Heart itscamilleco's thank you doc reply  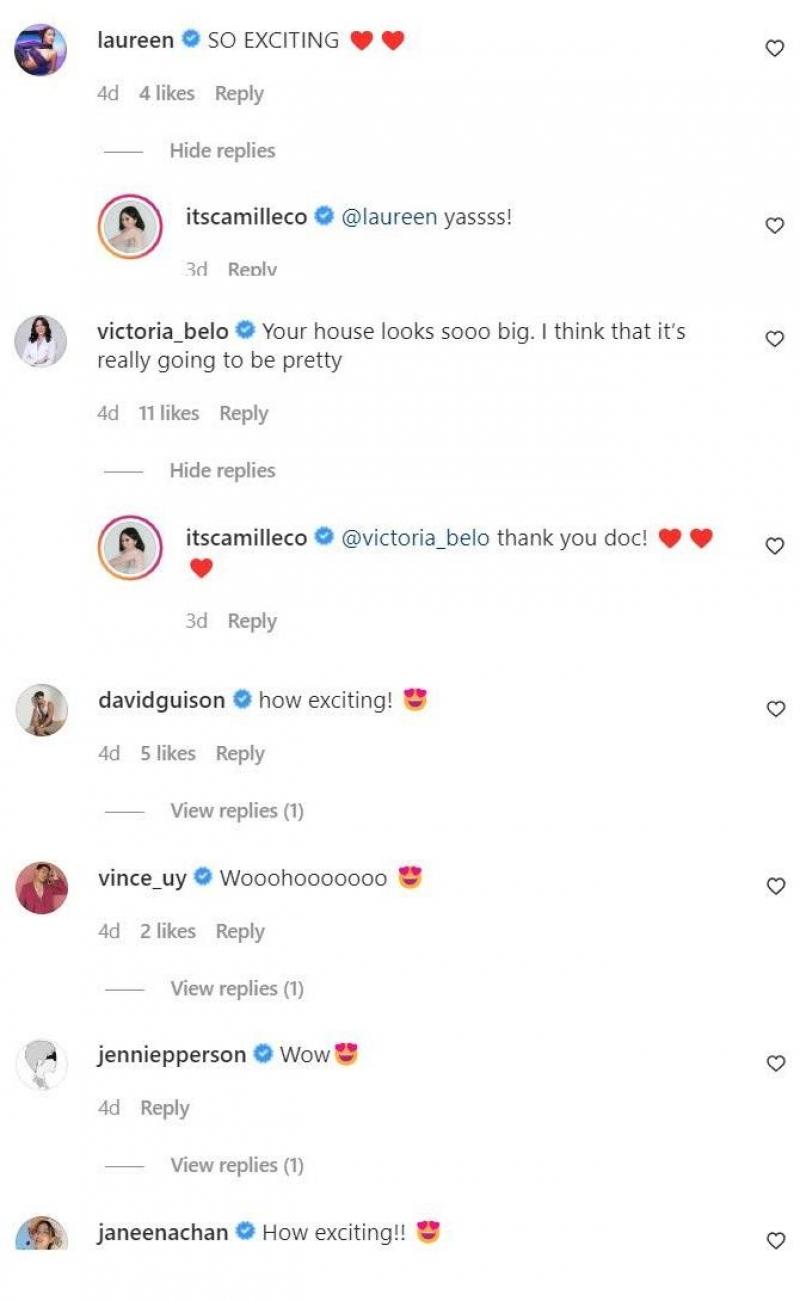click(x=774, y=546)
